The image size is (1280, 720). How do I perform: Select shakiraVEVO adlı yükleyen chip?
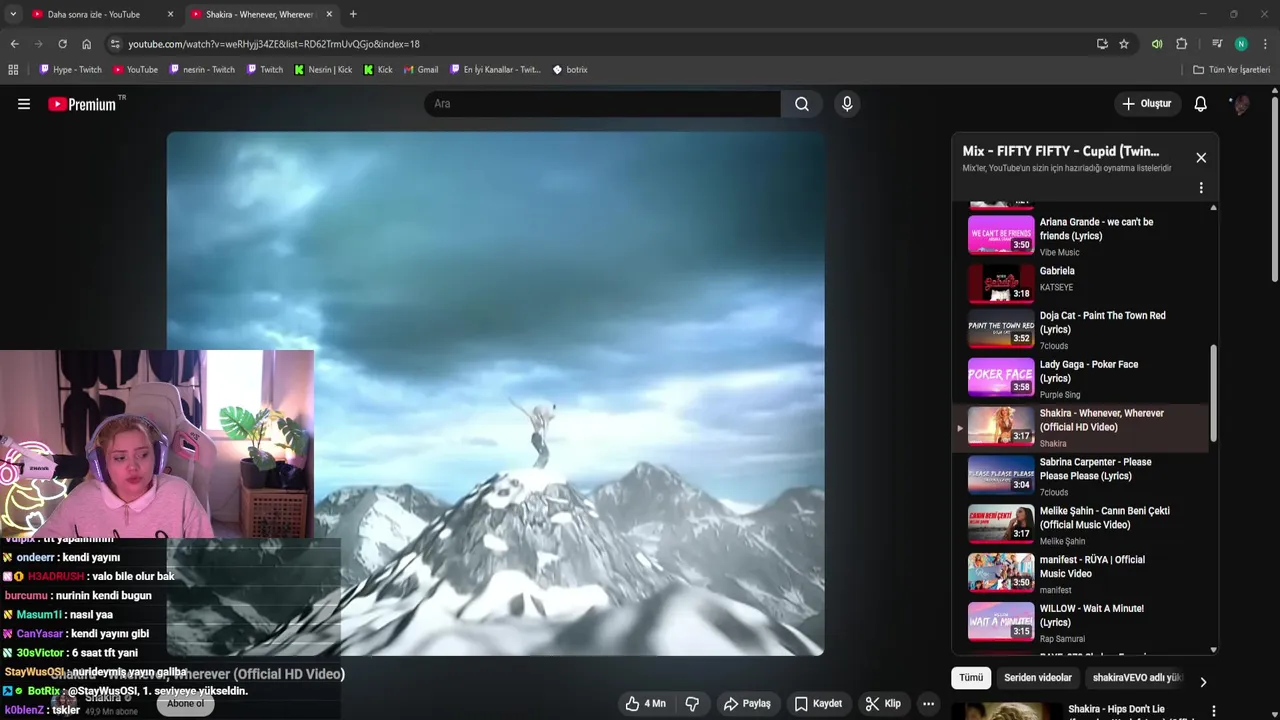tap(1137, 678)
